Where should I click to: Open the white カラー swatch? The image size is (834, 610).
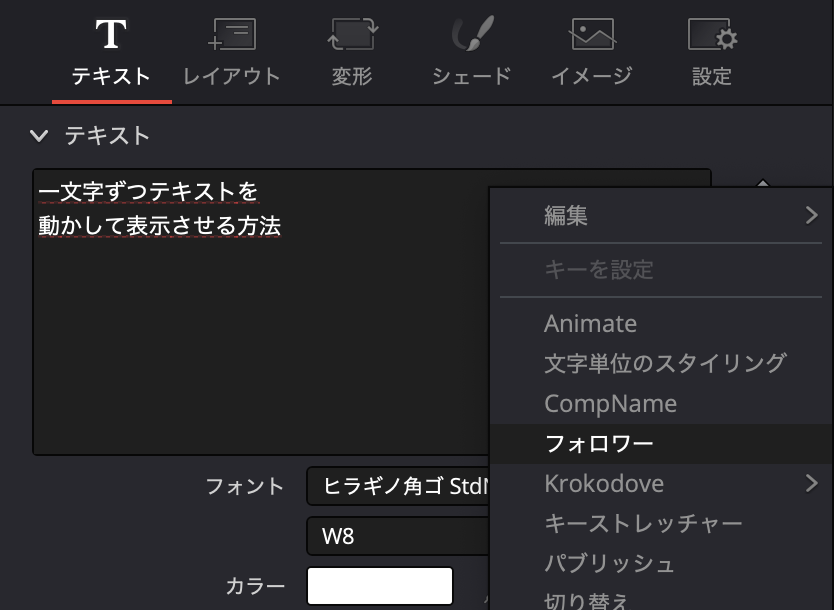[380, 586]
